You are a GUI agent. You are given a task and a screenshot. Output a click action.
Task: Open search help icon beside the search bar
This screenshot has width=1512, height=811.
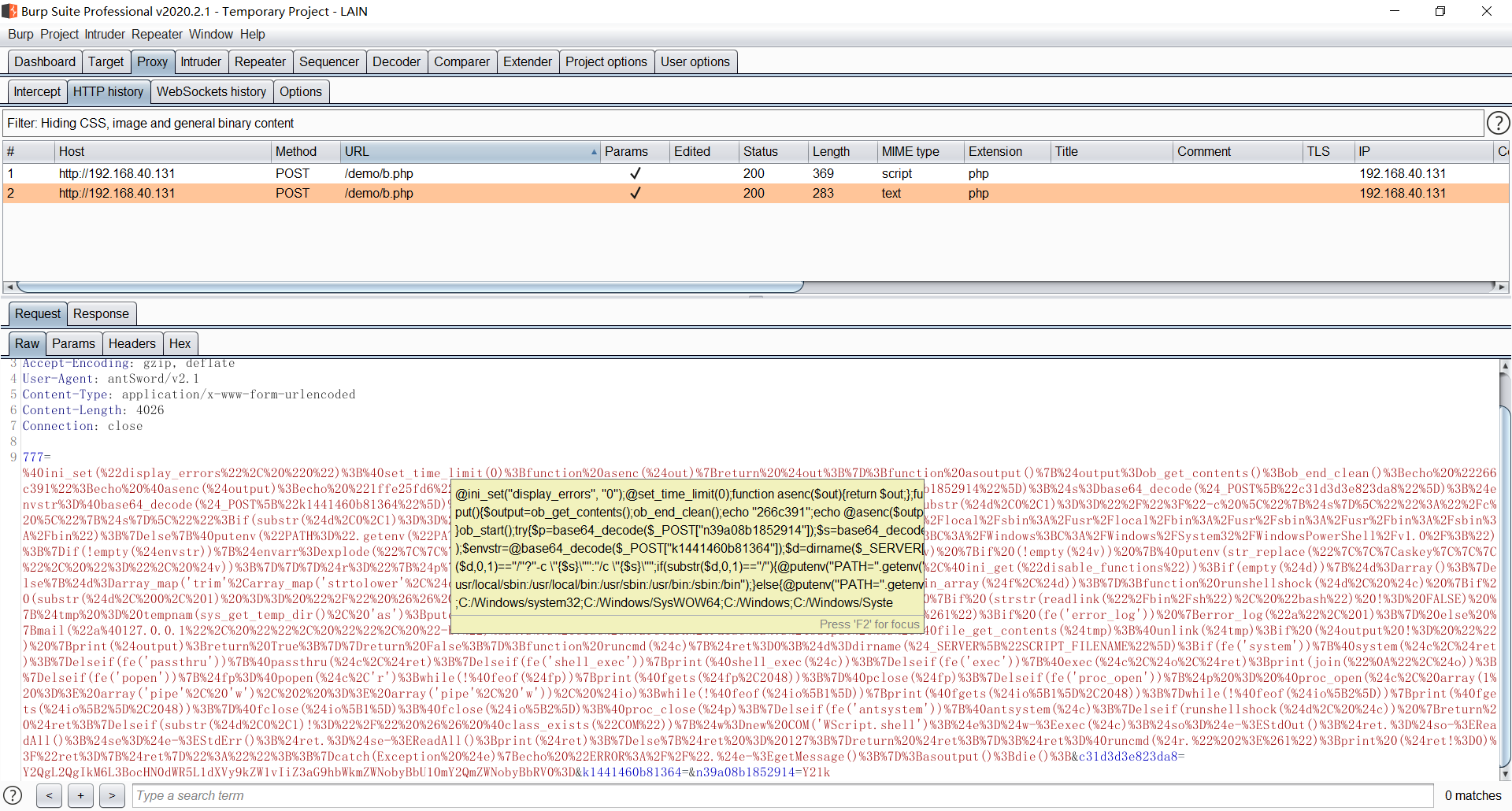(13, 795)
